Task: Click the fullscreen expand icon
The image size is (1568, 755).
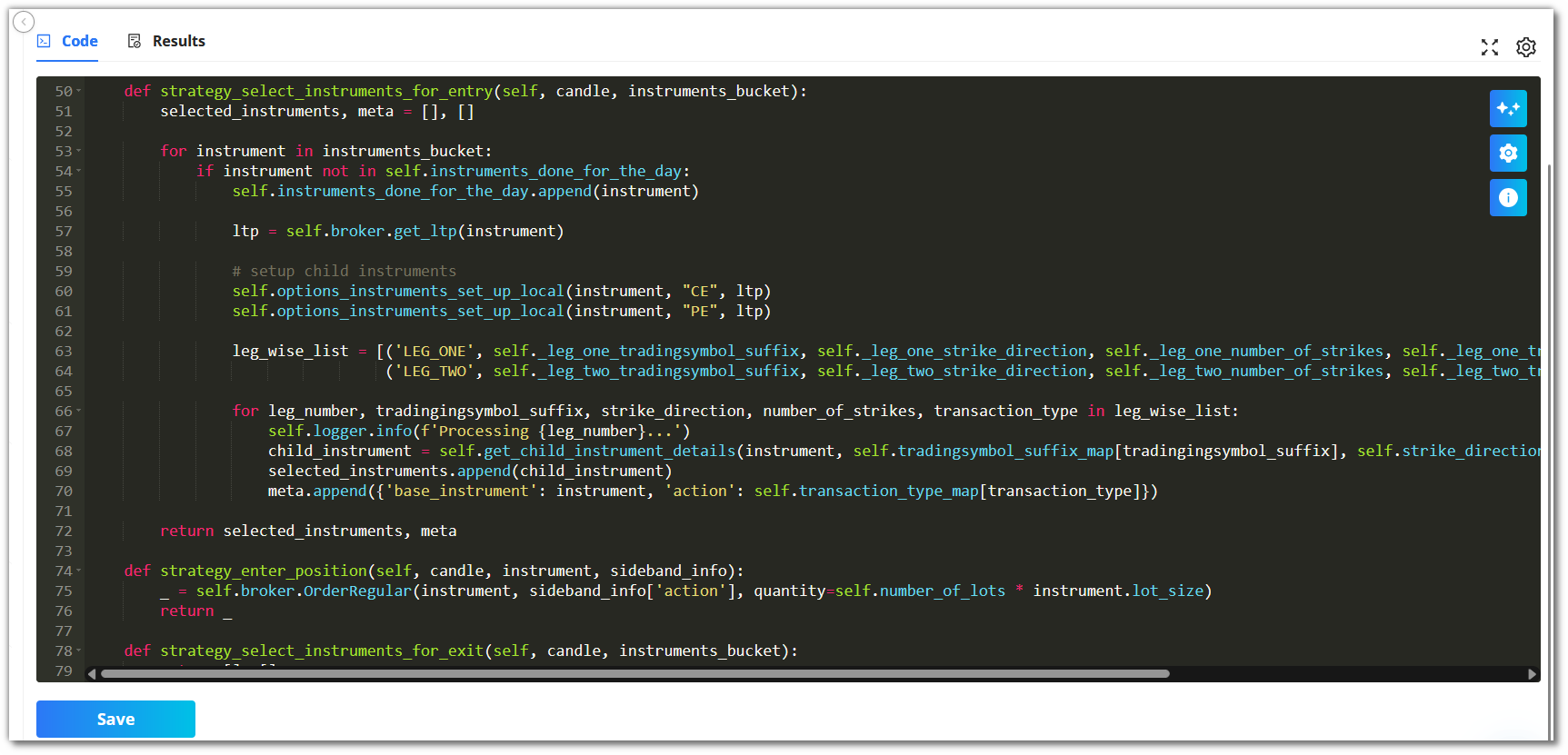Action: coord(1489,47)
